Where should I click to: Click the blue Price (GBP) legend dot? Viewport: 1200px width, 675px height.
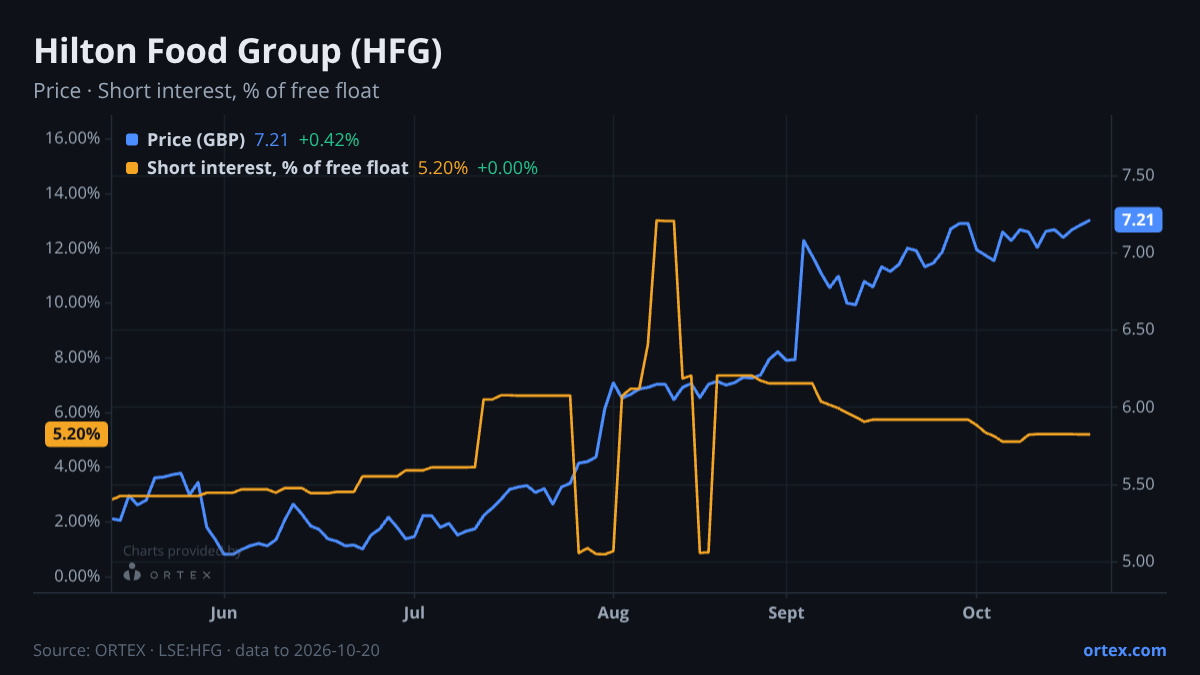133,140
